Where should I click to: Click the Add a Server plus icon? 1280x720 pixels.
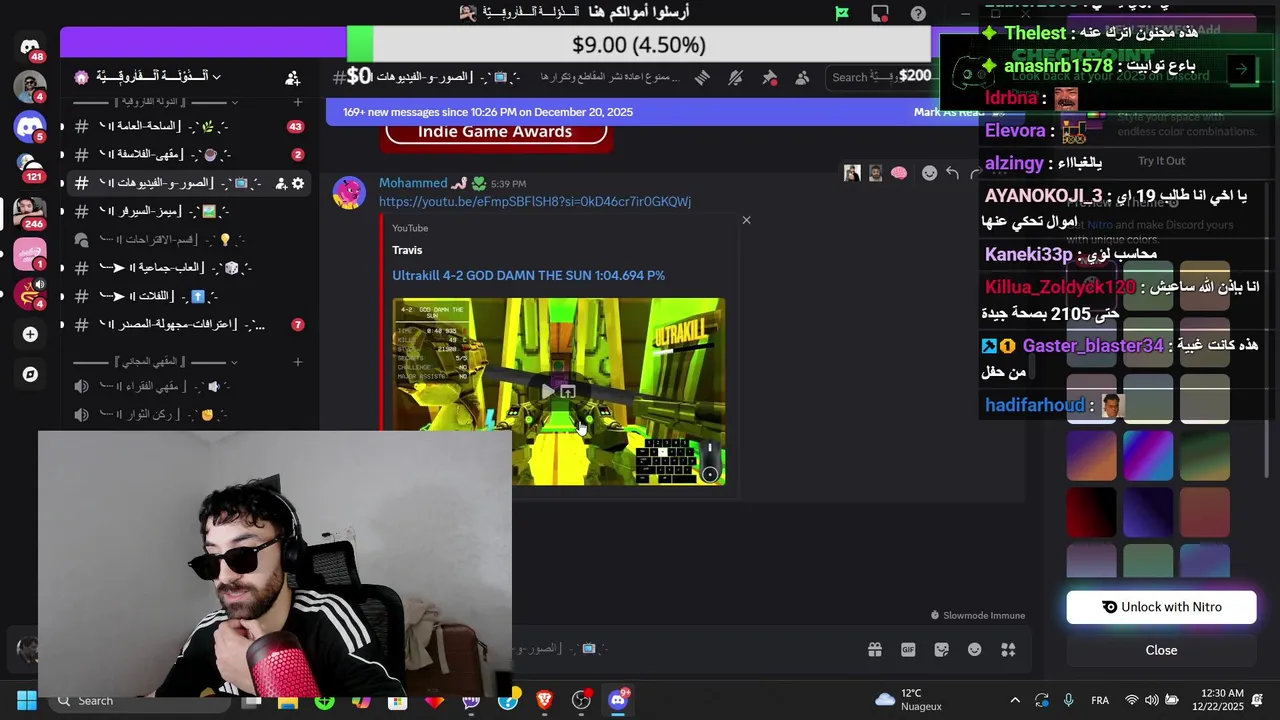tap(30, 334)
